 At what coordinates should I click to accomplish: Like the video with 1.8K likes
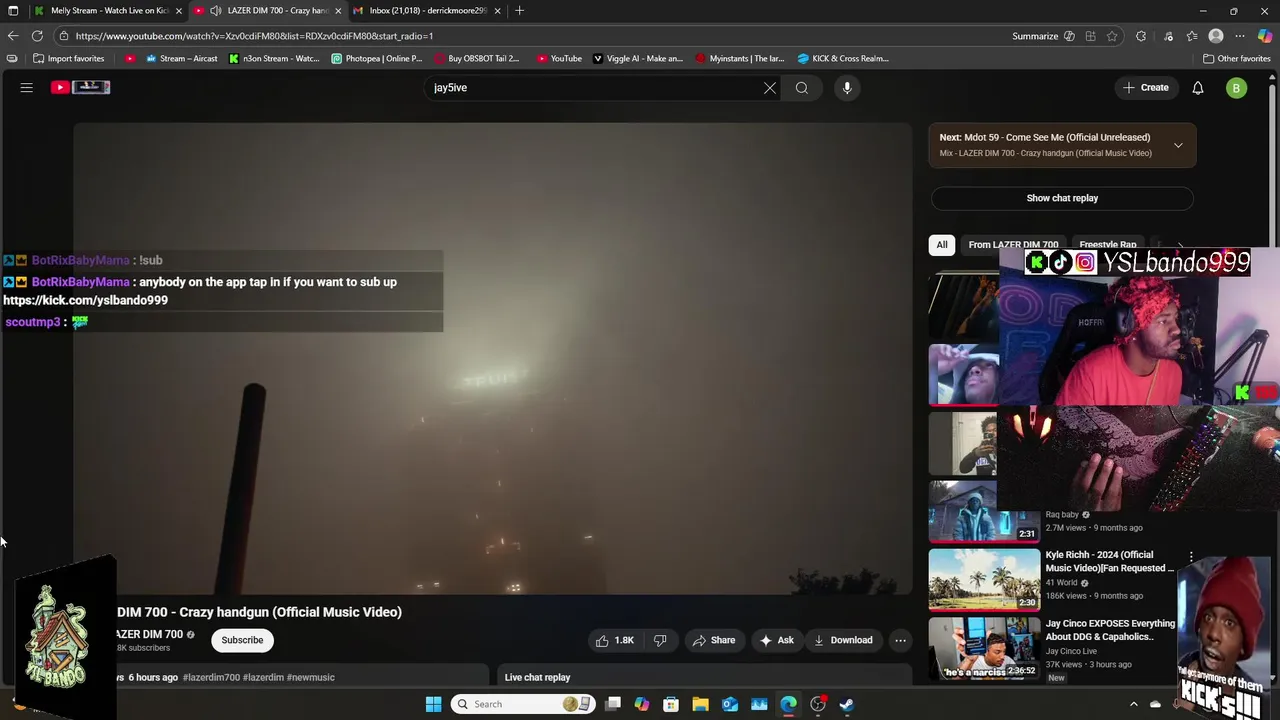pos(614,640)
